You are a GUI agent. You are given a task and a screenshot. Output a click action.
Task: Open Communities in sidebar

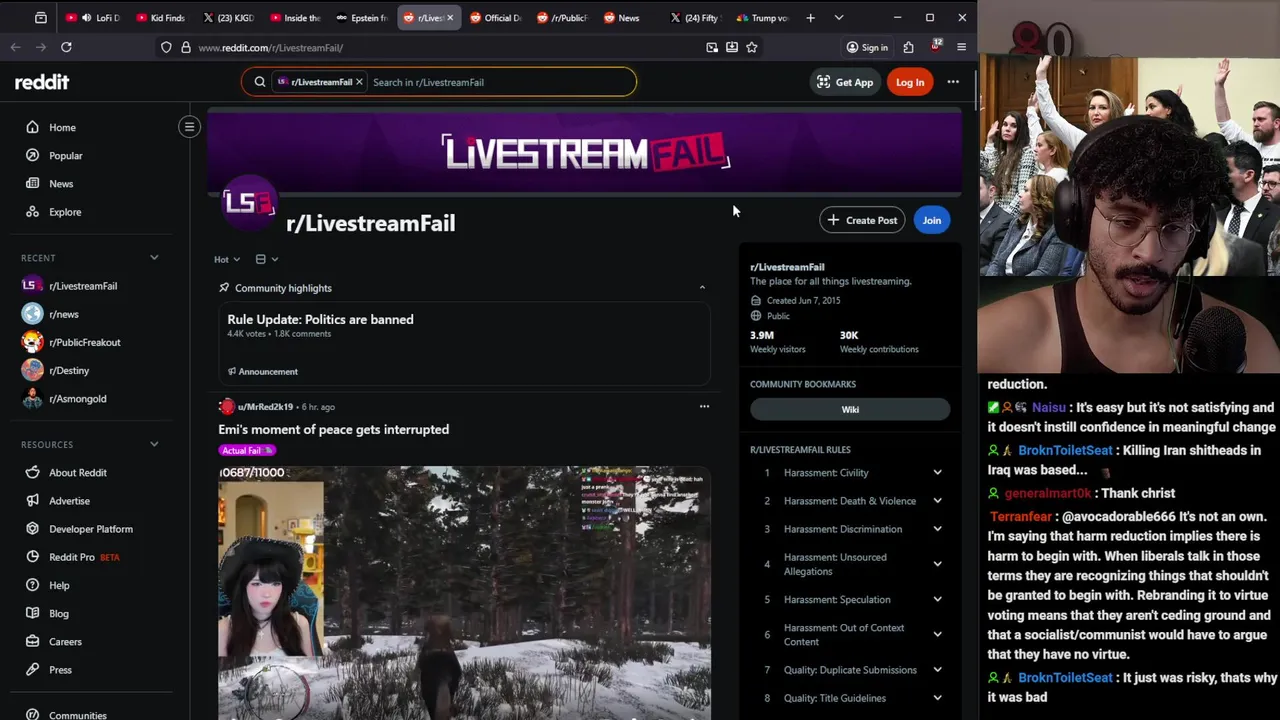click(x=78, y=715)
